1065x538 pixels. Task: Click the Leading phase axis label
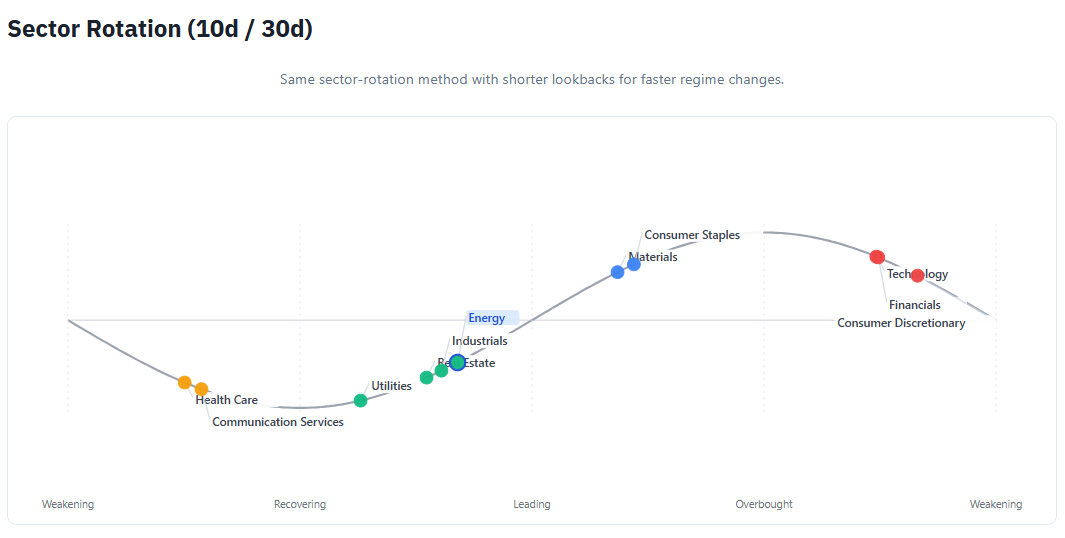coord(532,504)
